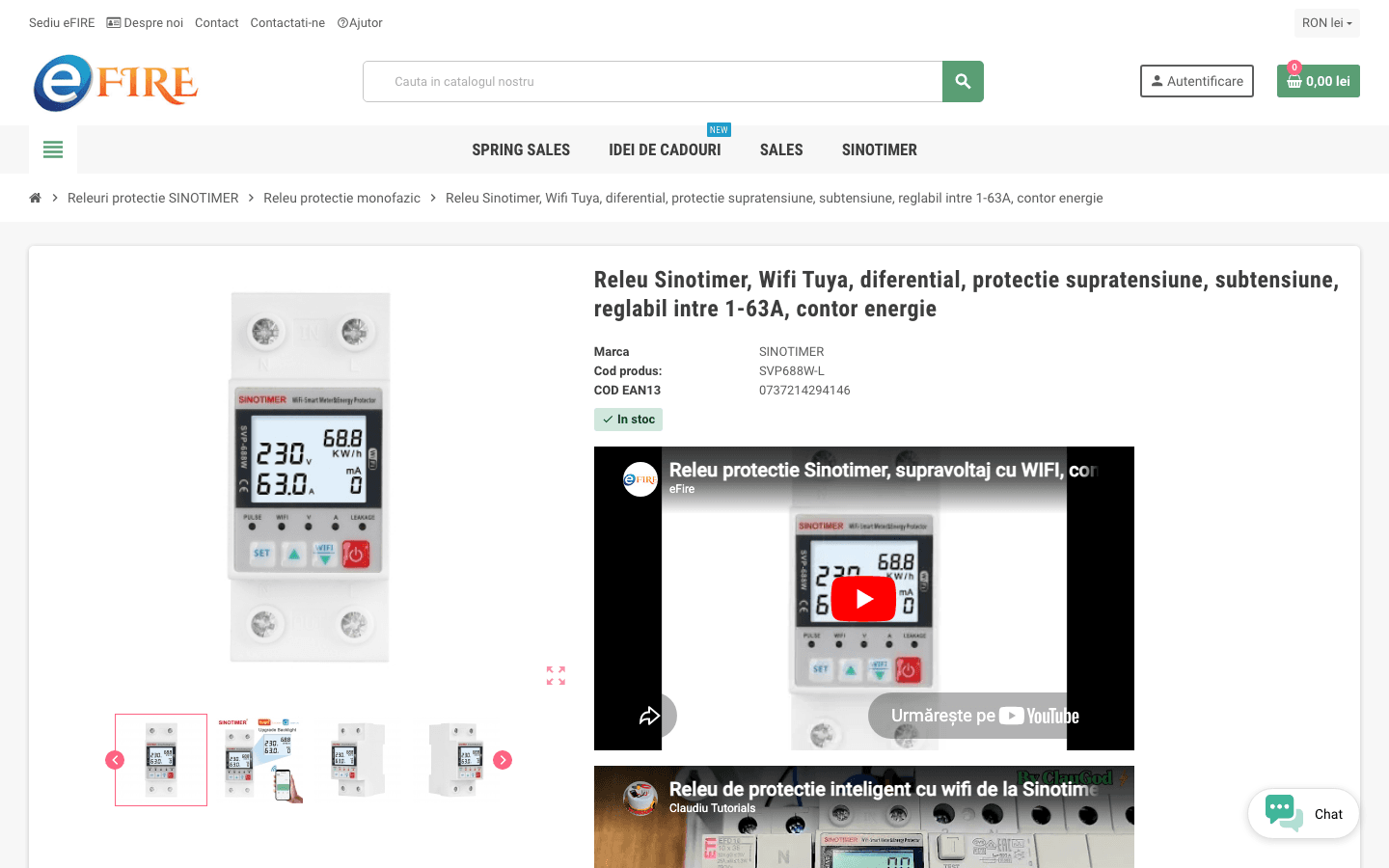Click the eFIRE logo
1389x868 pixels.
(116, 83)
